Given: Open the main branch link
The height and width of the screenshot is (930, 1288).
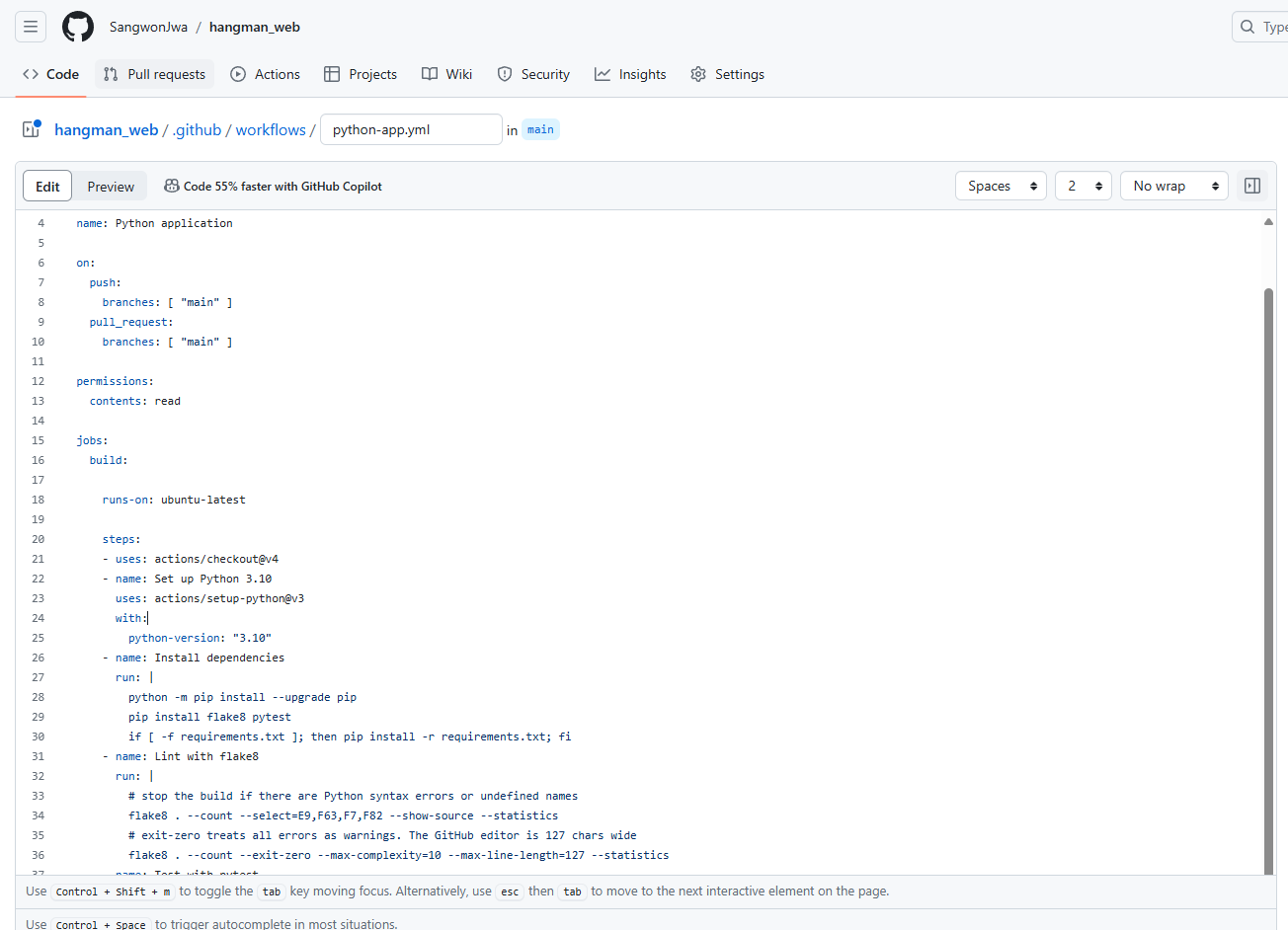Looking at the screenshot, I should click(x=540, y=129).
